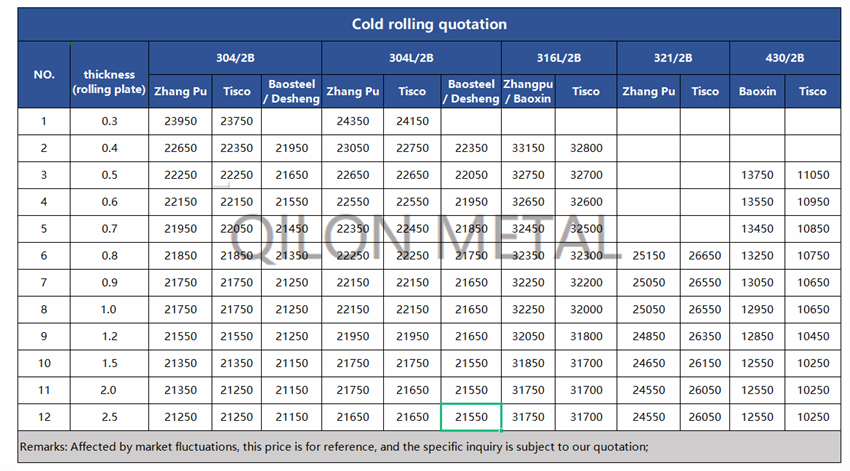This screenshot has height=471, width=850.
Task: Select the thickness (rolling plate) header
Action: pyautogui.click(x=109, y=82)
